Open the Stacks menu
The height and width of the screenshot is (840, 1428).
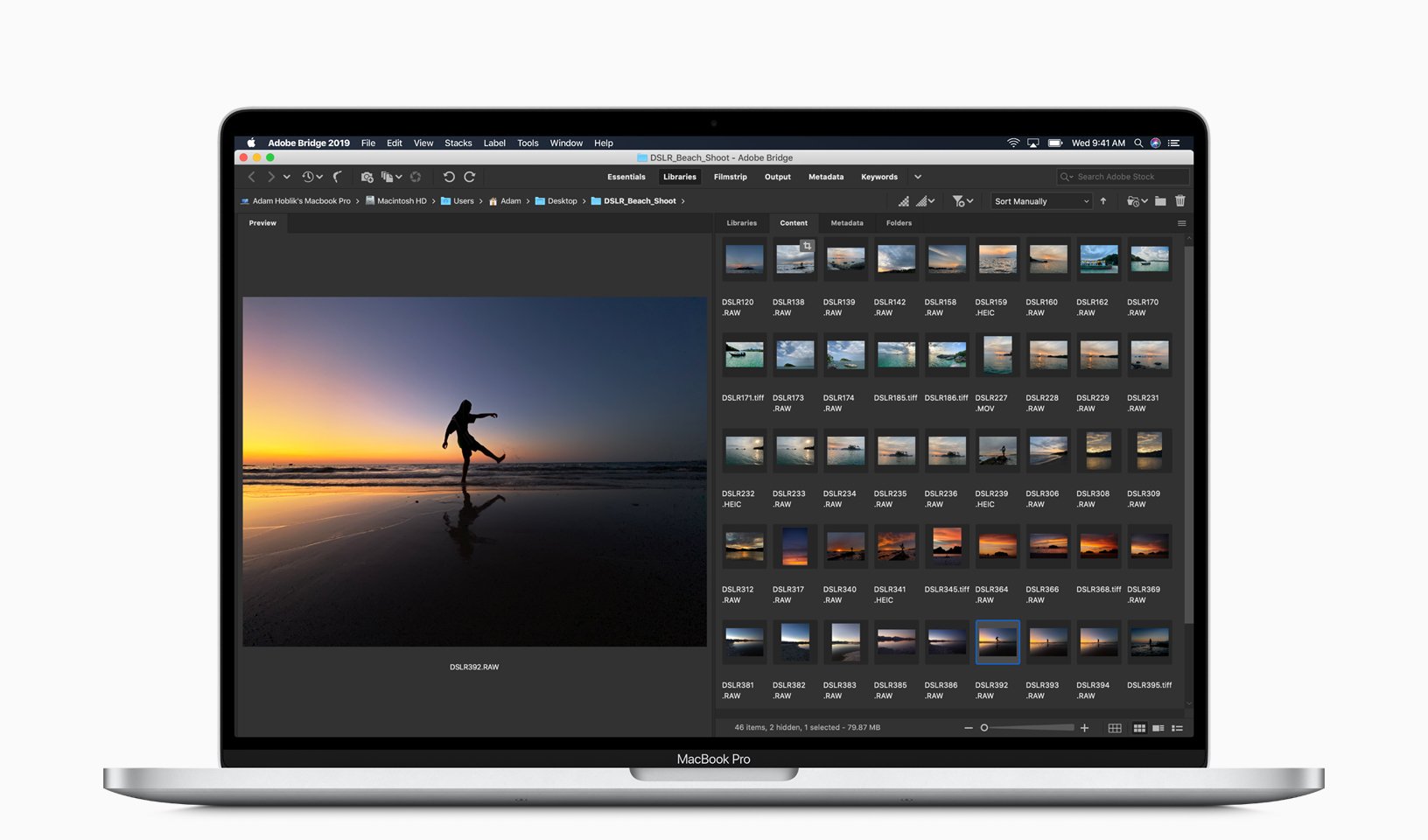tap(458, 143)
